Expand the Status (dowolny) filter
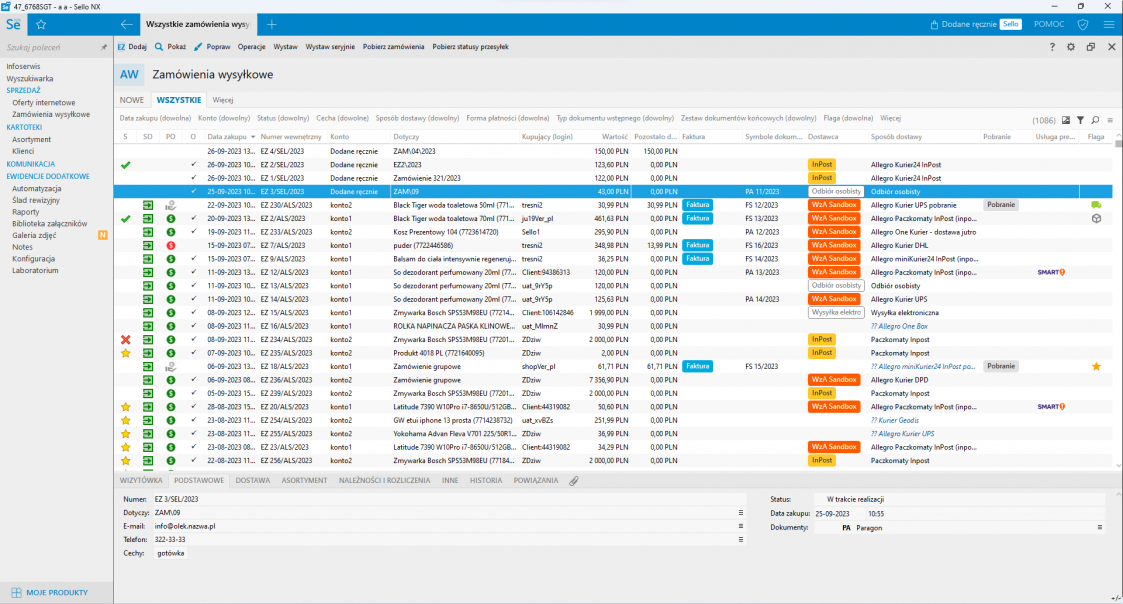 click(283, 118)
